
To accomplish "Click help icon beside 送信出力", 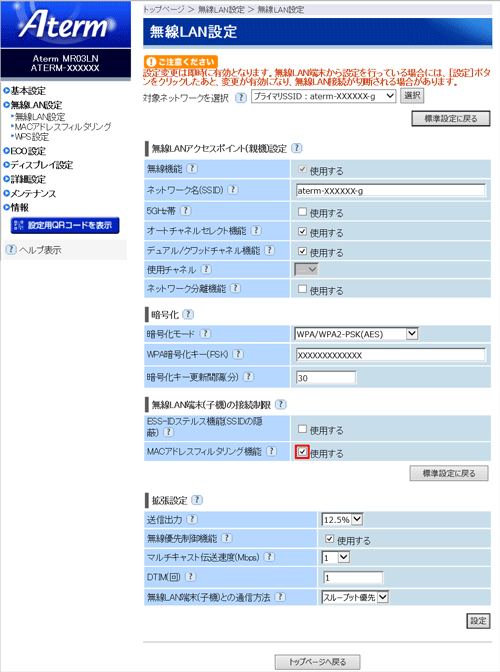I will pos(192,519).
